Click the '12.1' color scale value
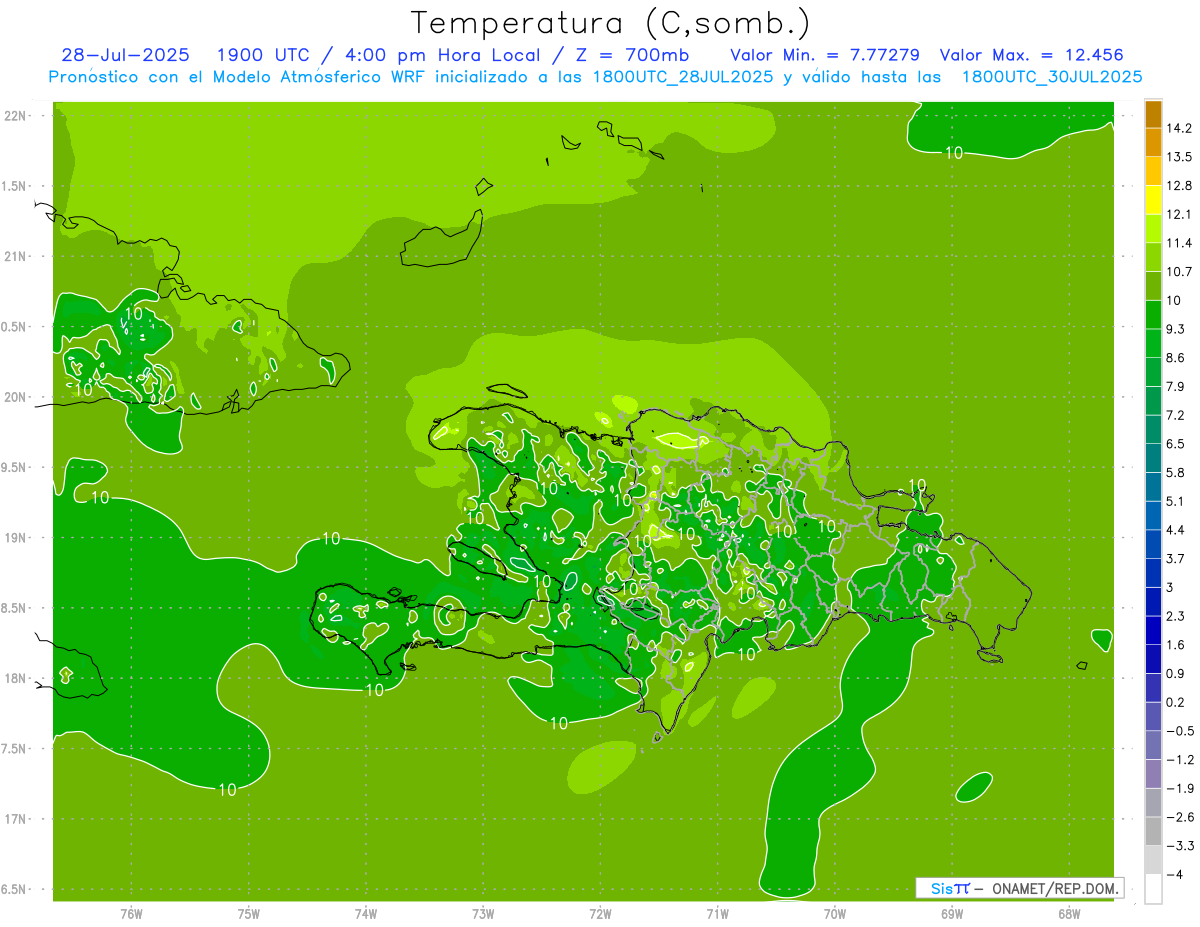 point(1180,215)
